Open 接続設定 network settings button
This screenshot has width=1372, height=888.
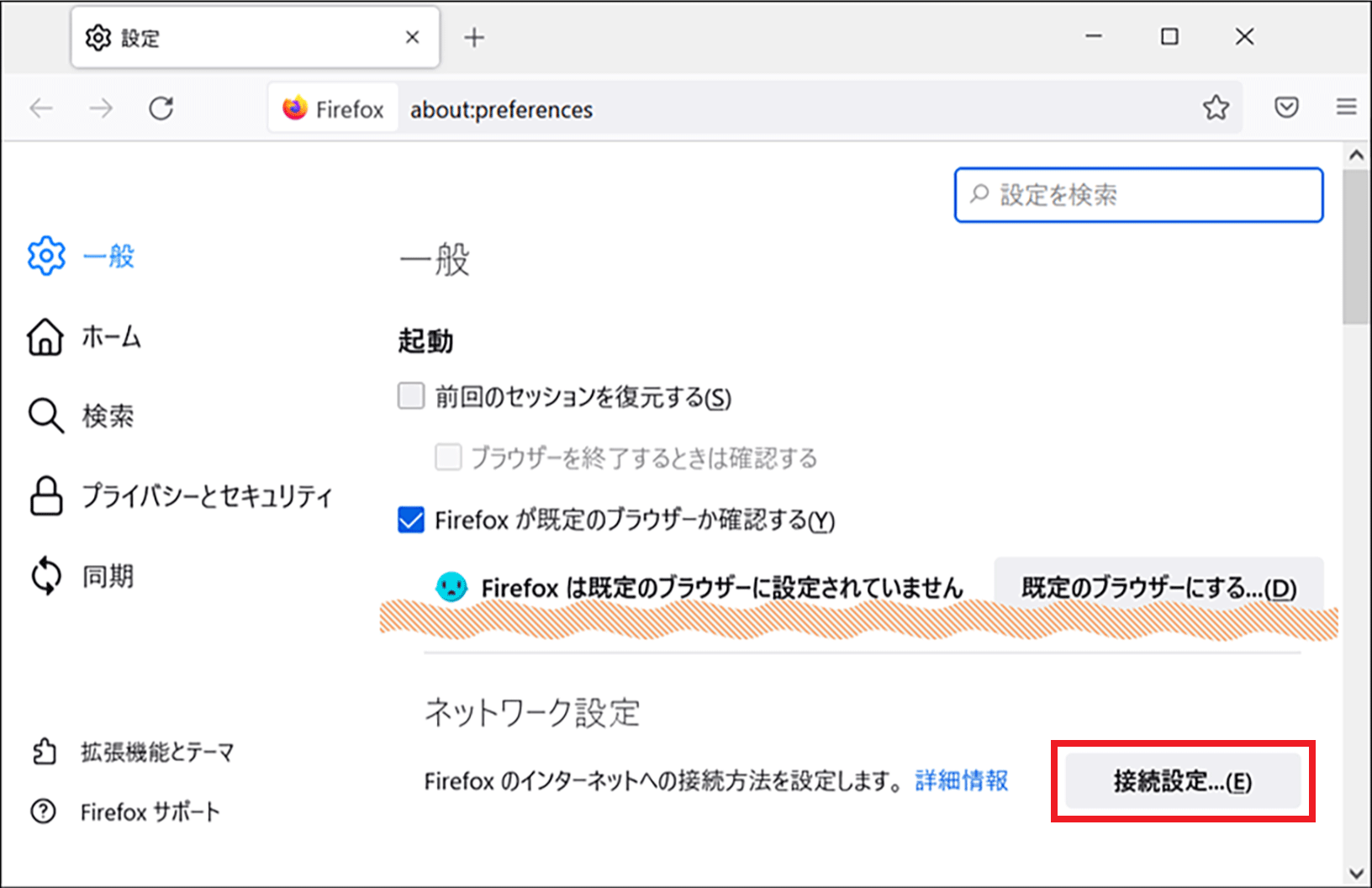[1183, 781]
